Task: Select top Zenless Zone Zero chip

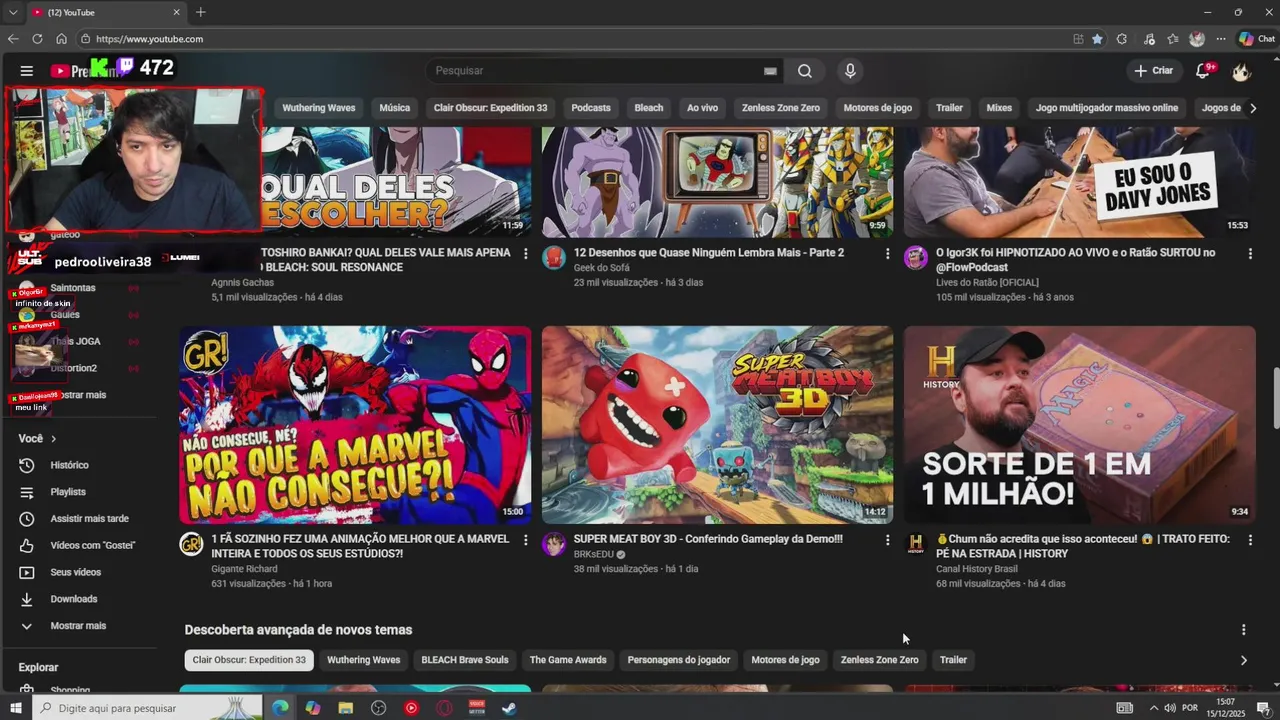Action: click(x=781, y=108)
